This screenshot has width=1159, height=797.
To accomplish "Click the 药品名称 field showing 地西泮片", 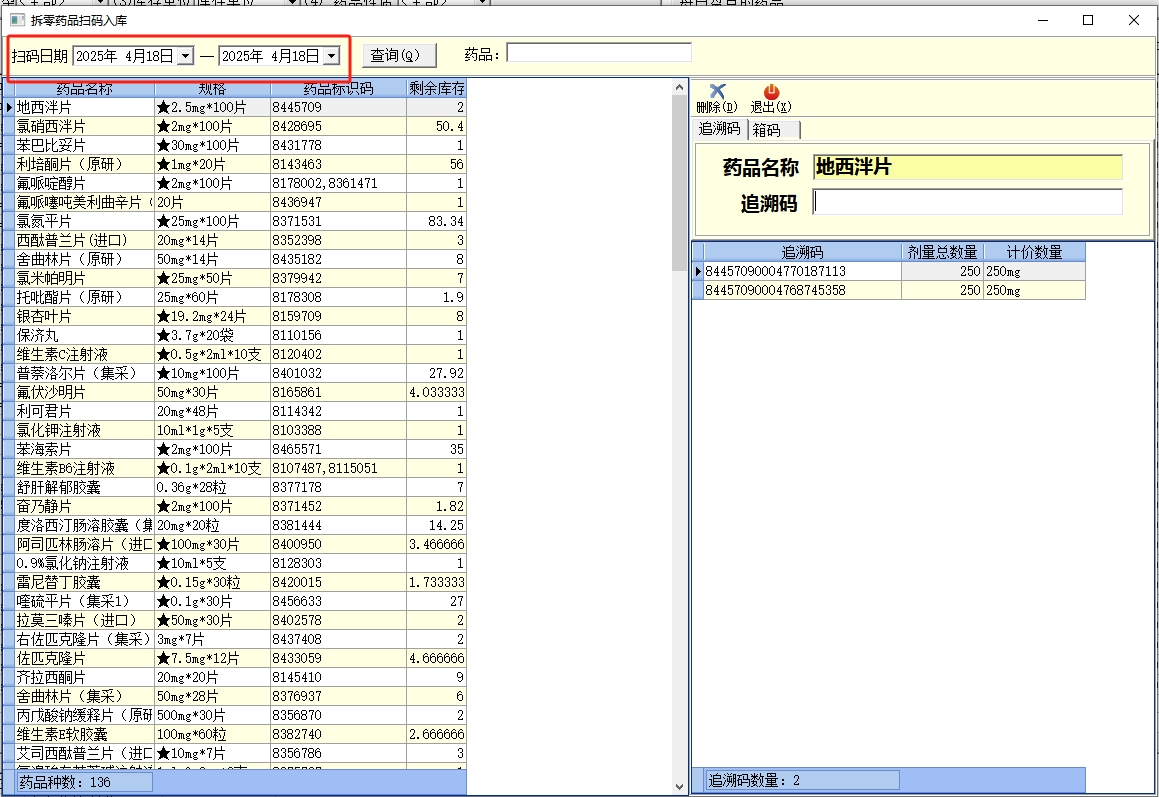I will coord(968,167).
